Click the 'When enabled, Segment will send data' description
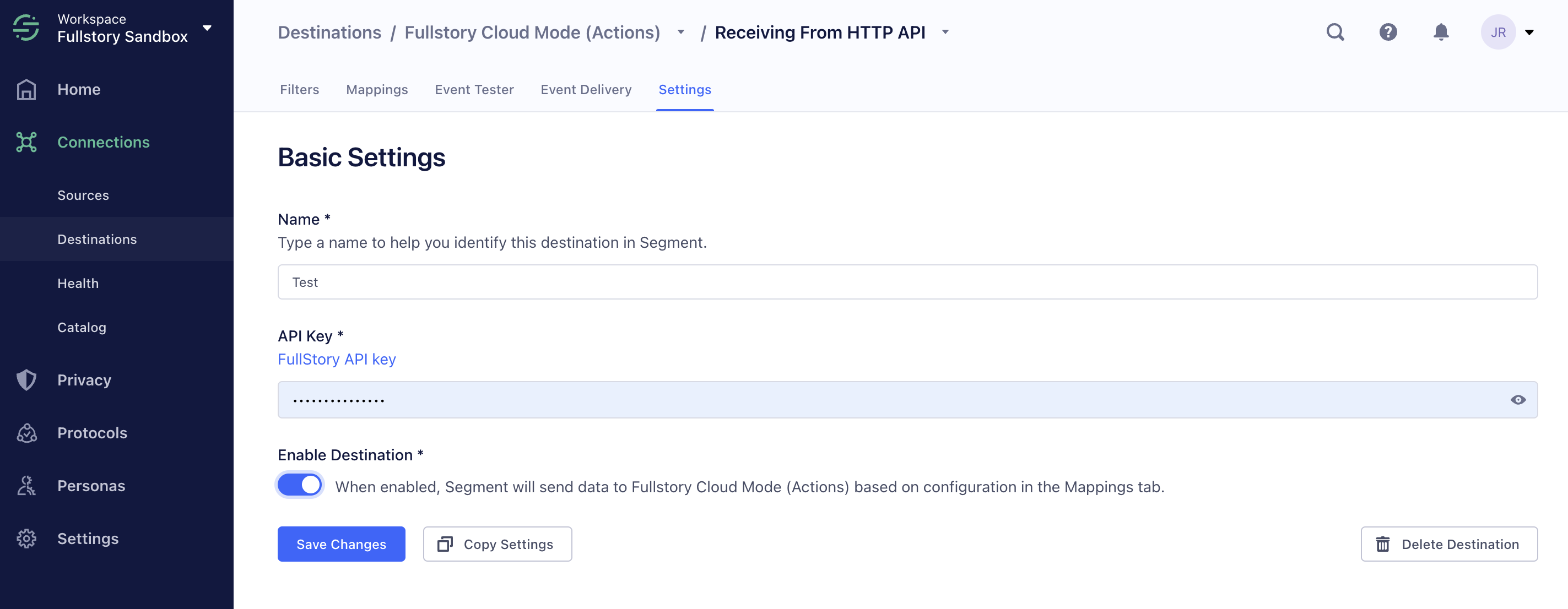The image size is (1568, 609). pos(749,487)
